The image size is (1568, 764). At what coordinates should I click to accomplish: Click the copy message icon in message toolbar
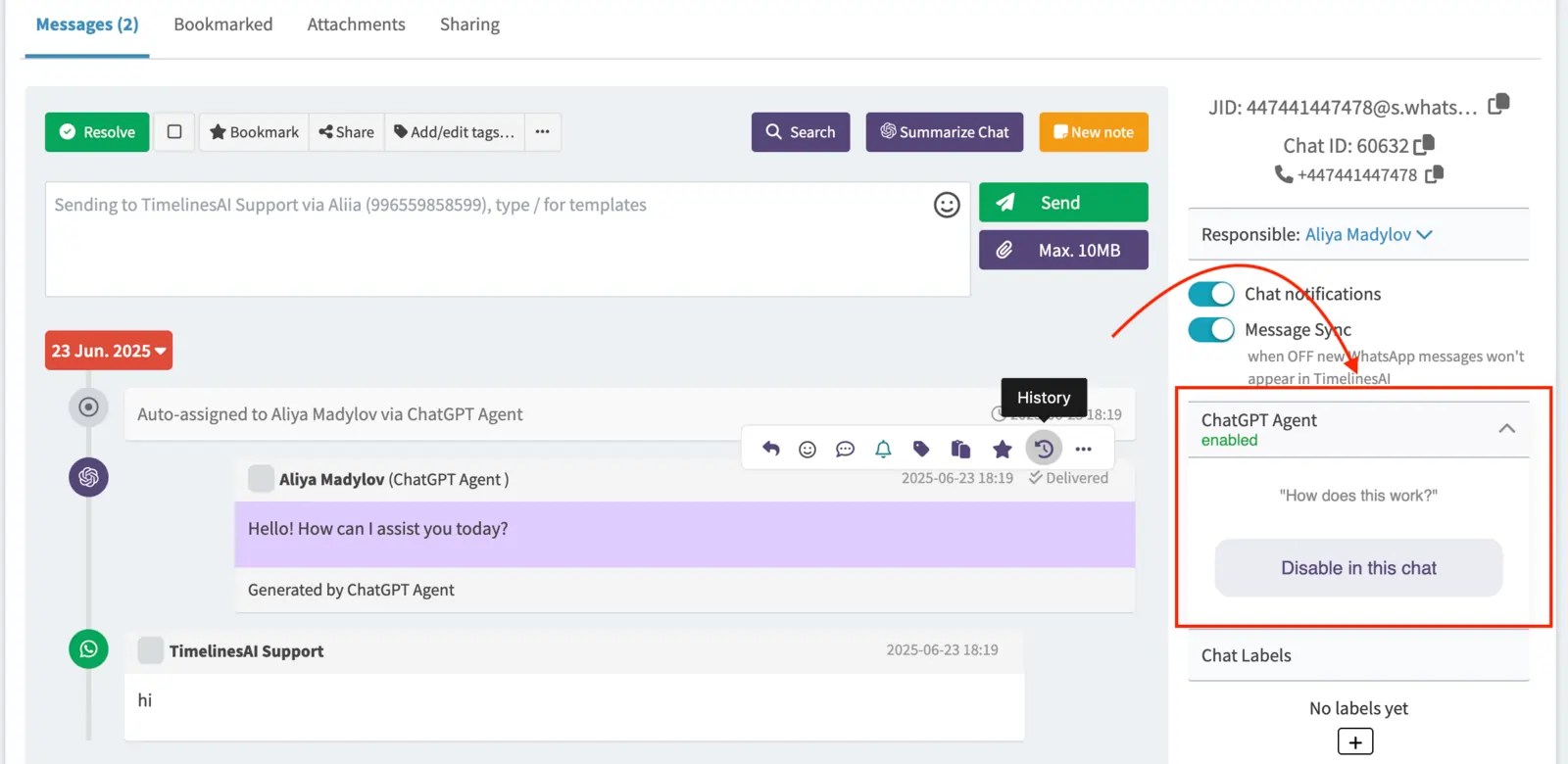(960, 449)
